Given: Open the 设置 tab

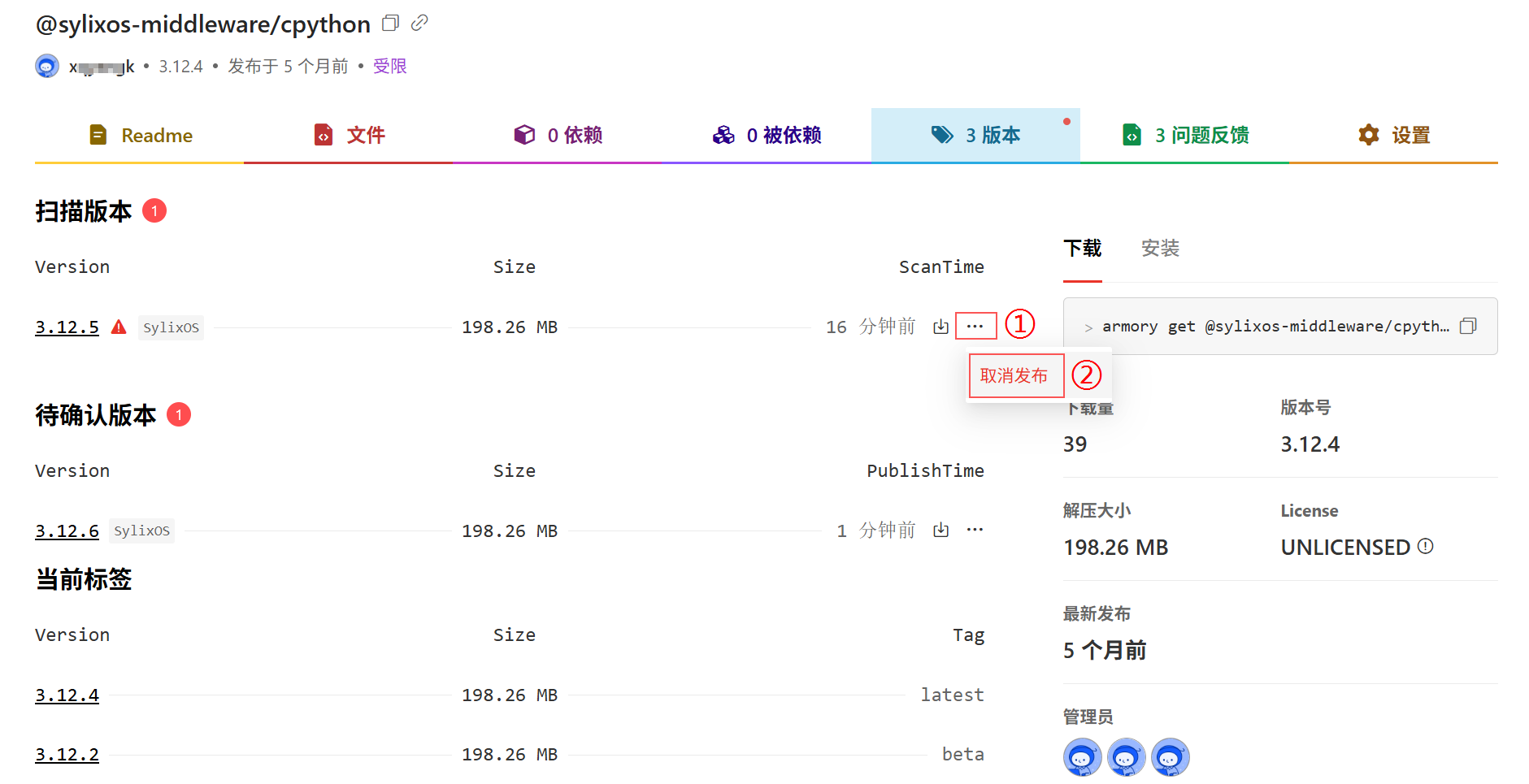Looking at the screenshot, I should click(1393, 136).
